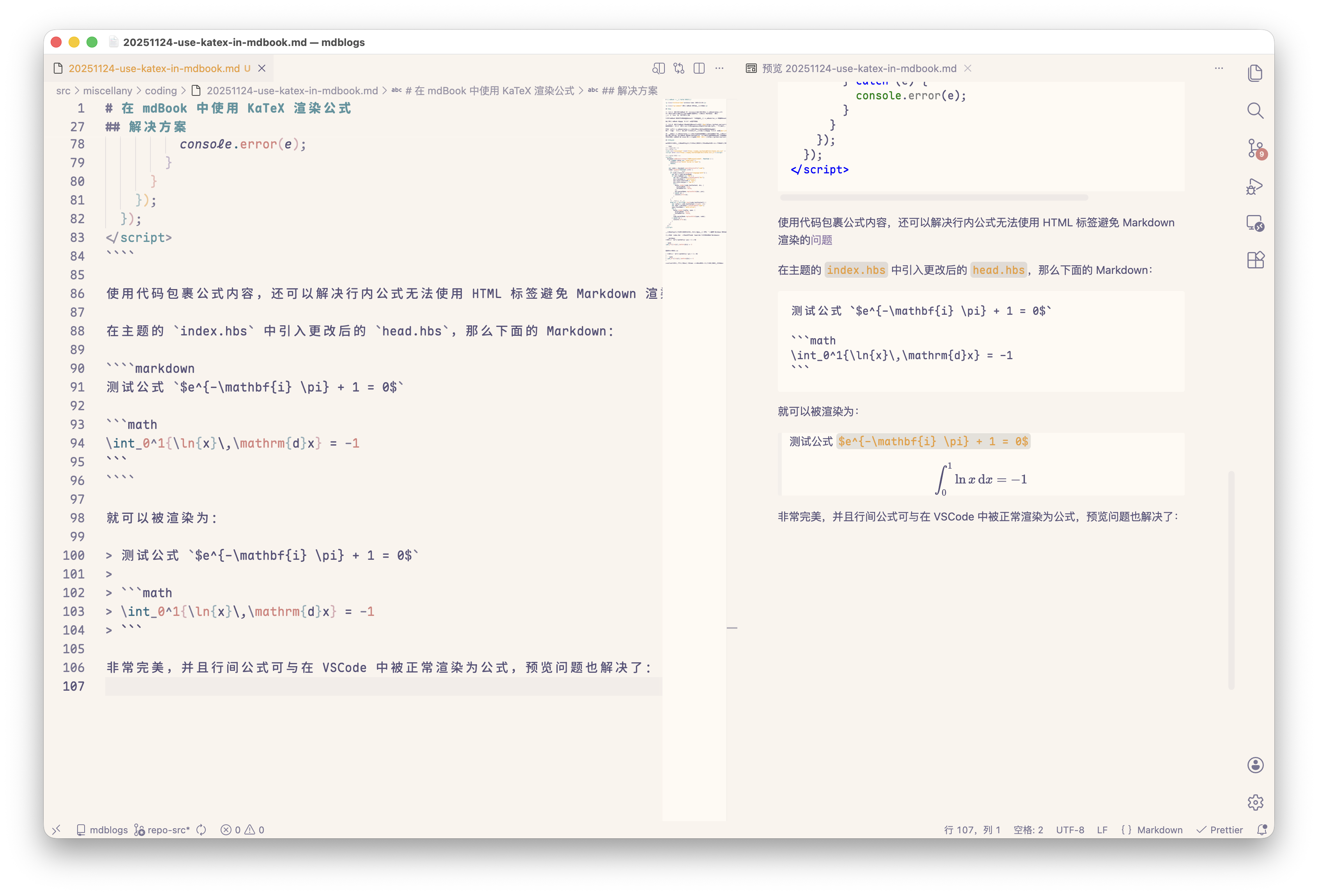1318x896 pixels.
Task: Open More Actions menu in preview pane
Action: (1218, 68)
